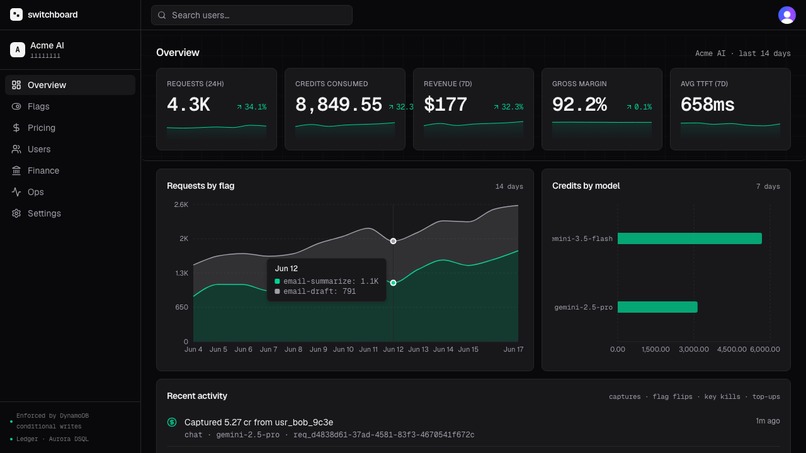Click the '1m ago' timestamp
The image size is (806, 453).
tap(767, 421)
